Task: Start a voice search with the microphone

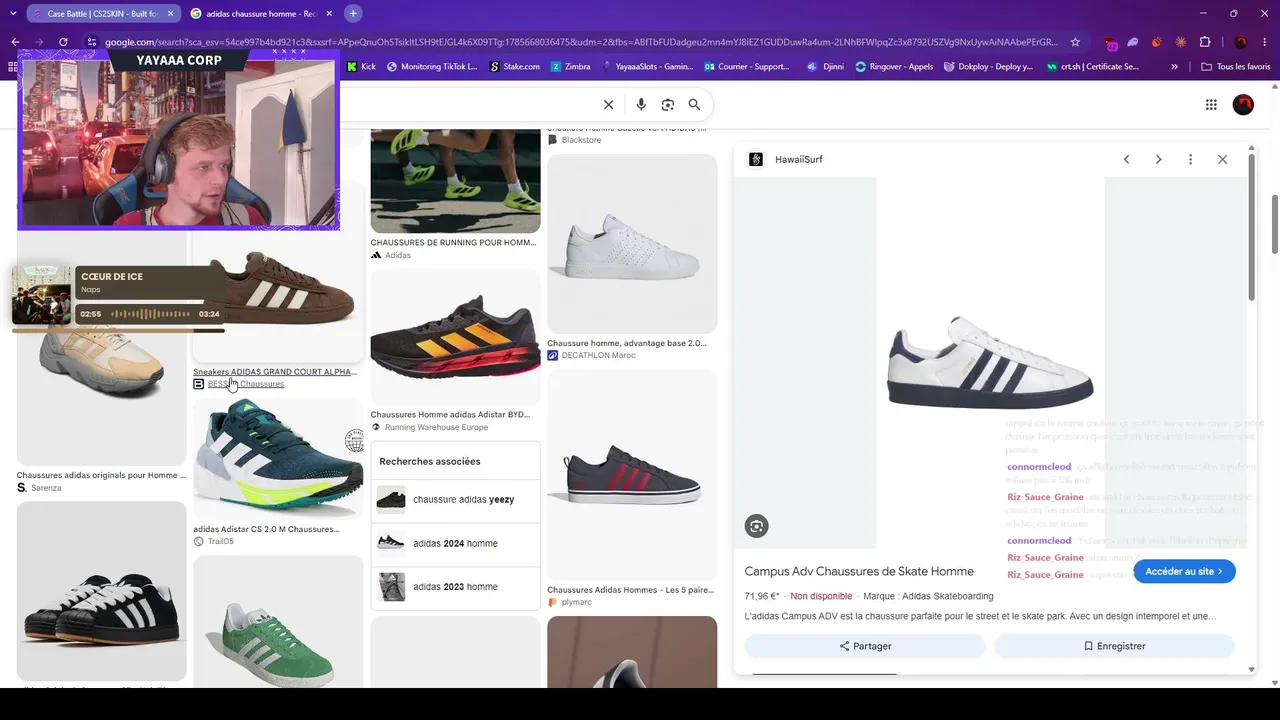Action: coord(641,104)
